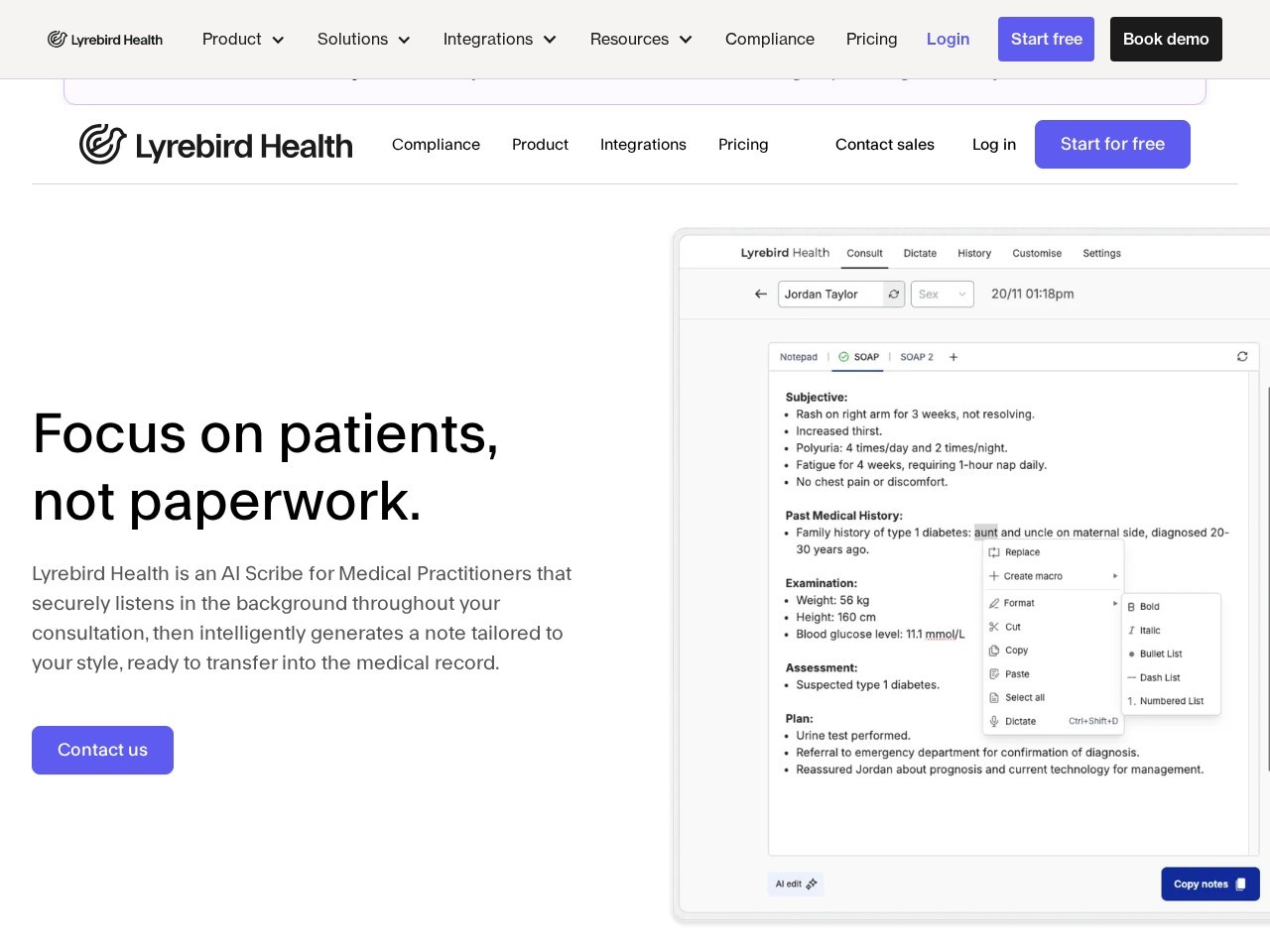Open Product in the secondary navbar
The width and height of the screenshot is (1270, 952).
[540, 145]
